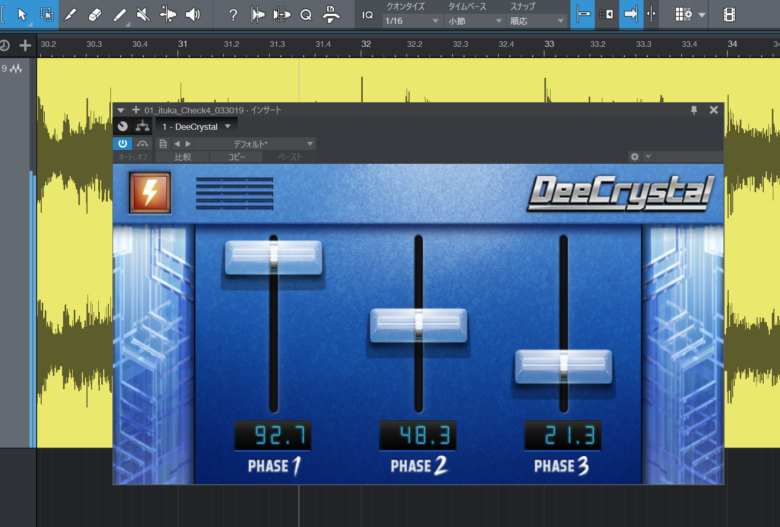Toggle the DeeCrystal orange lightning button
This screenshot has height=527, width=780.
pos(150,193)
